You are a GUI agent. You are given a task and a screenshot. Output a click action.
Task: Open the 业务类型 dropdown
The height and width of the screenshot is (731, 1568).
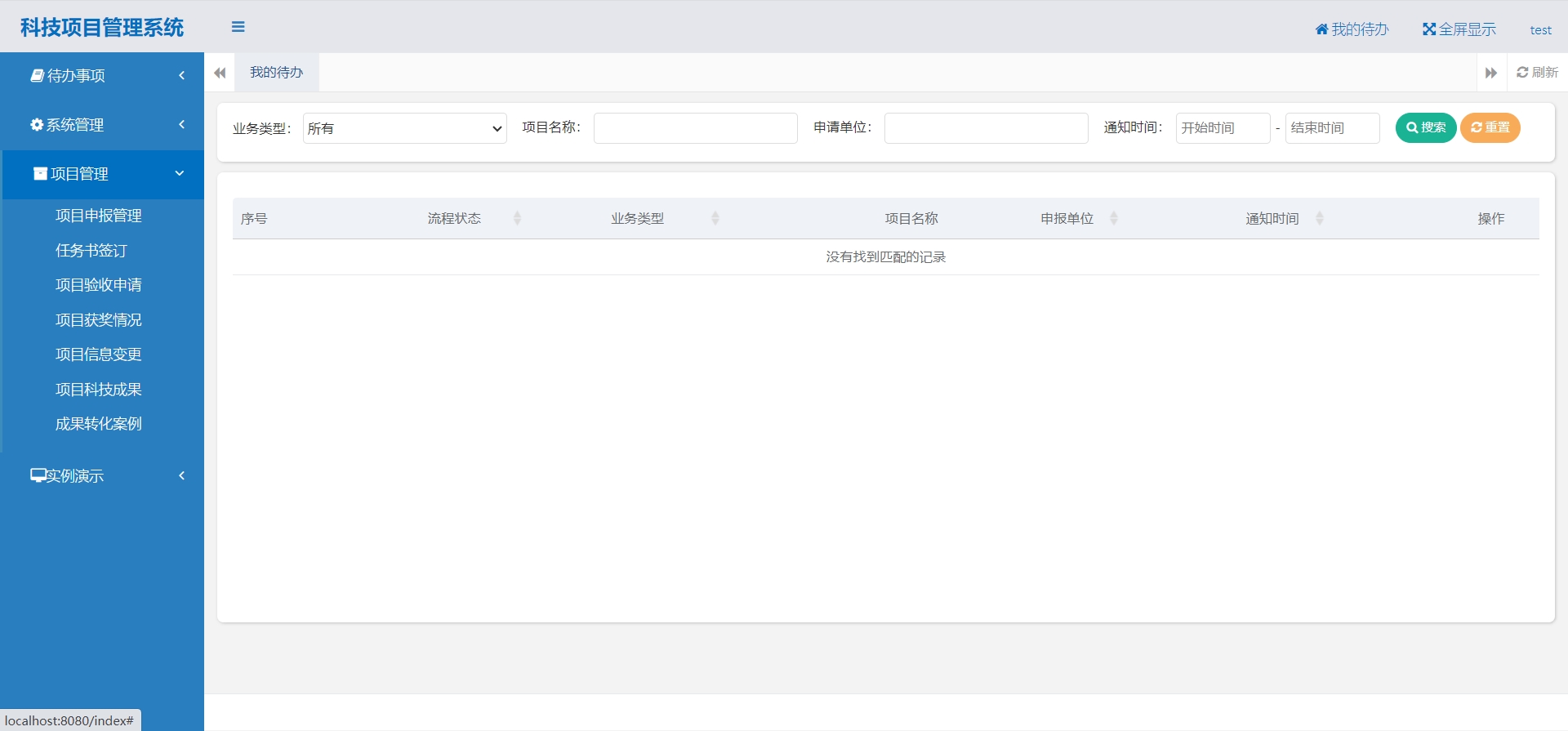pyautogui.click(x=405, y=128)
